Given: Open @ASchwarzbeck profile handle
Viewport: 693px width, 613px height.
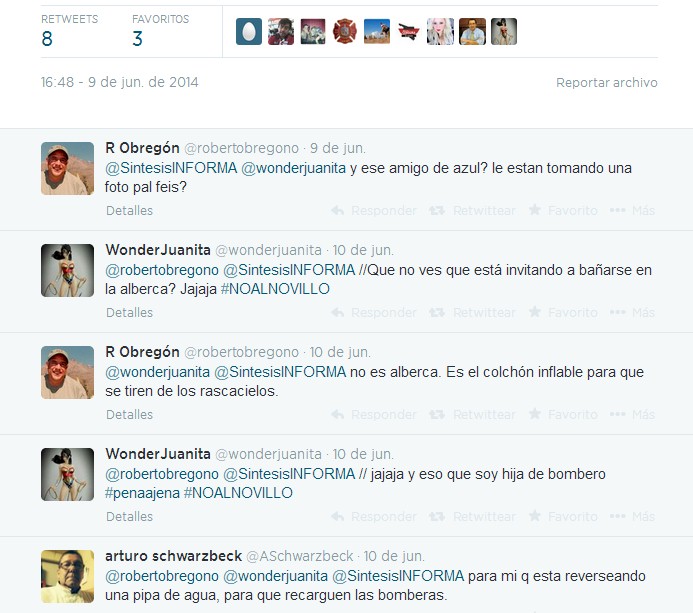Looking at the screenshot, I should point(299,556).
